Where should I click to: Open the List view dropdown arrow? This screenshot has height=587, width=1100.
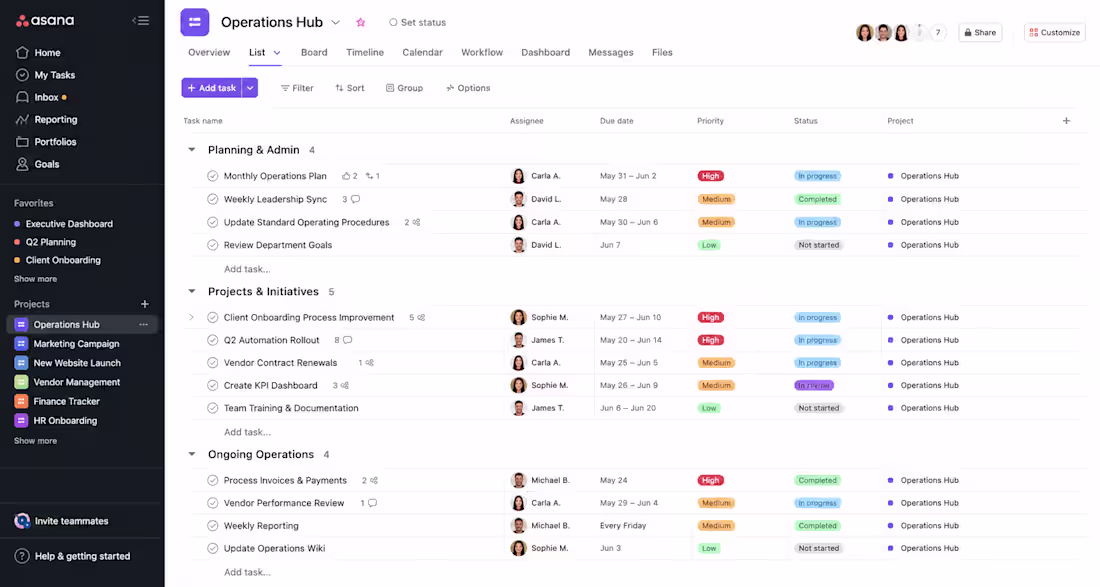277,53
